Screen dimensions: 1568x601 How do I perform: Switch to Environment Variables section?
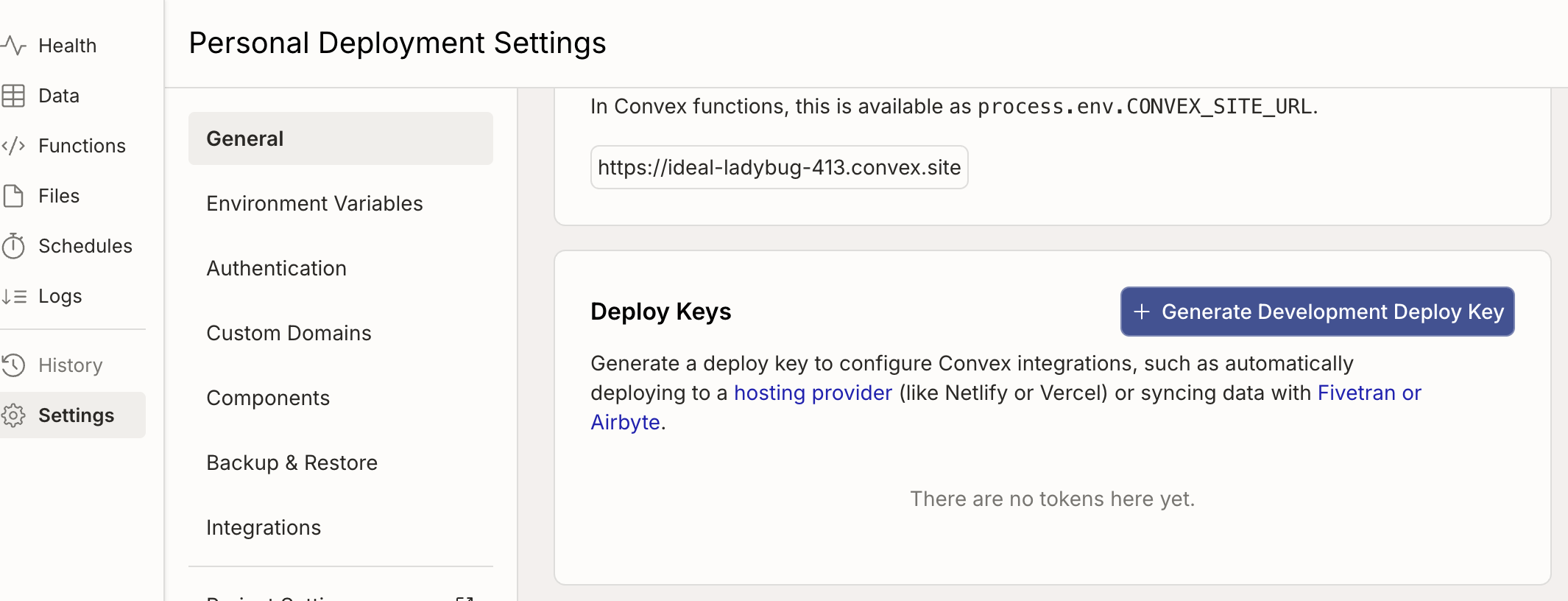click(314, 203)
